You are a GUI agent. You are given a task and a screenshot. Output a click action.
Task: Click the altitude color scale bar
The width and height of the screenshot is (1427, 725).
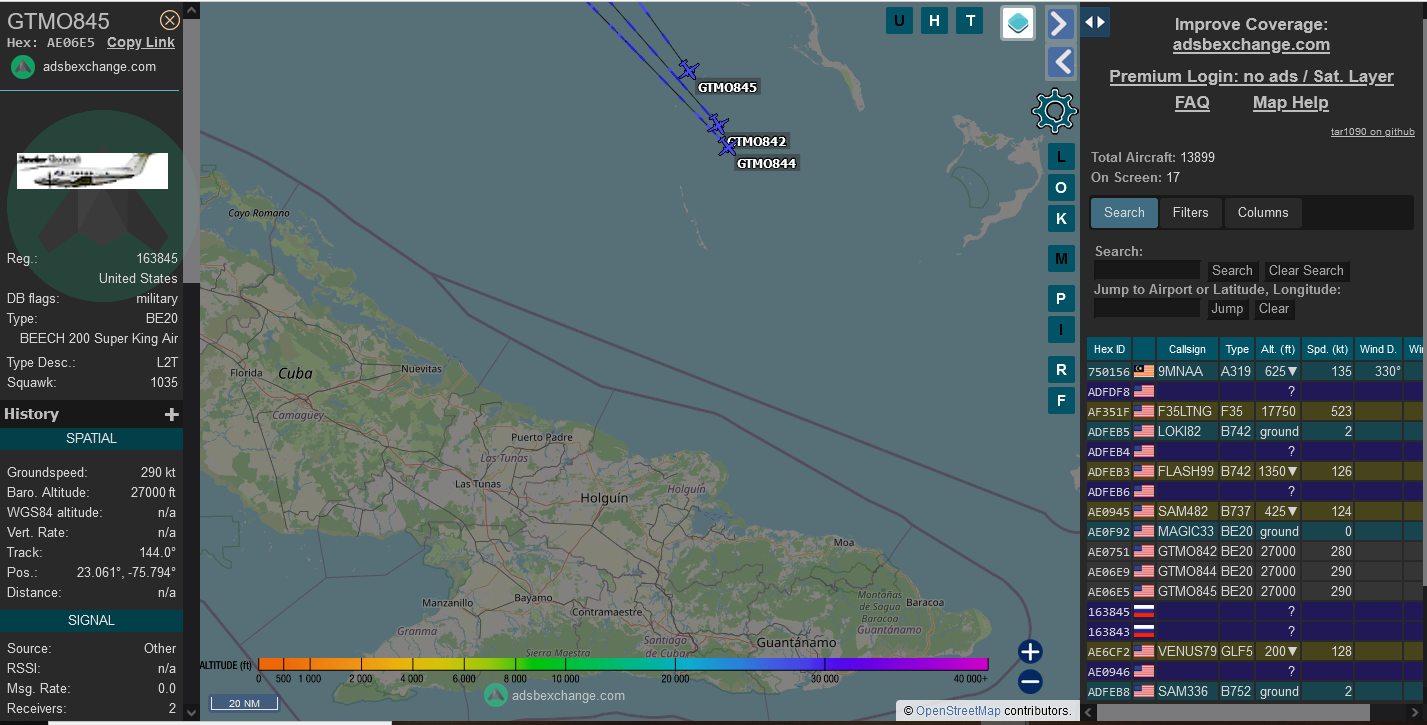(x=622, y=664)
